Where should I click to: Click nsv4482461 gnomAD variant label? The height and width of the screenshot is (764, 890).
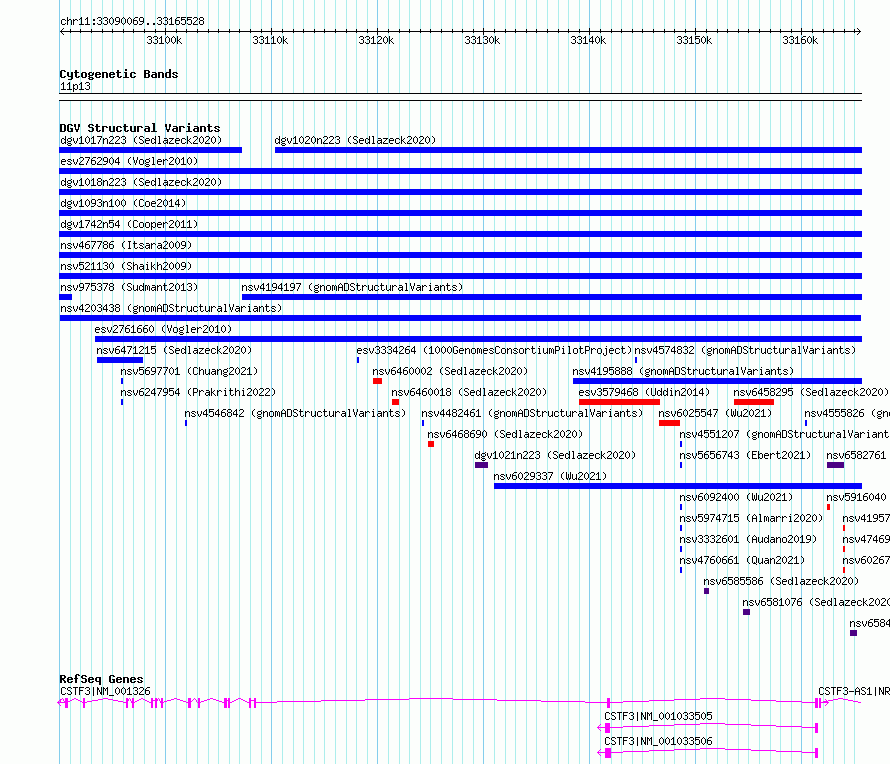[532, 413]
